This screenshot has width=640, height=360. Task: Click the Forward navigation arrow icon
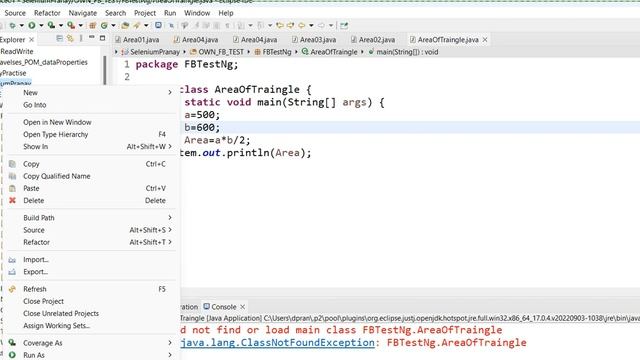321,25
